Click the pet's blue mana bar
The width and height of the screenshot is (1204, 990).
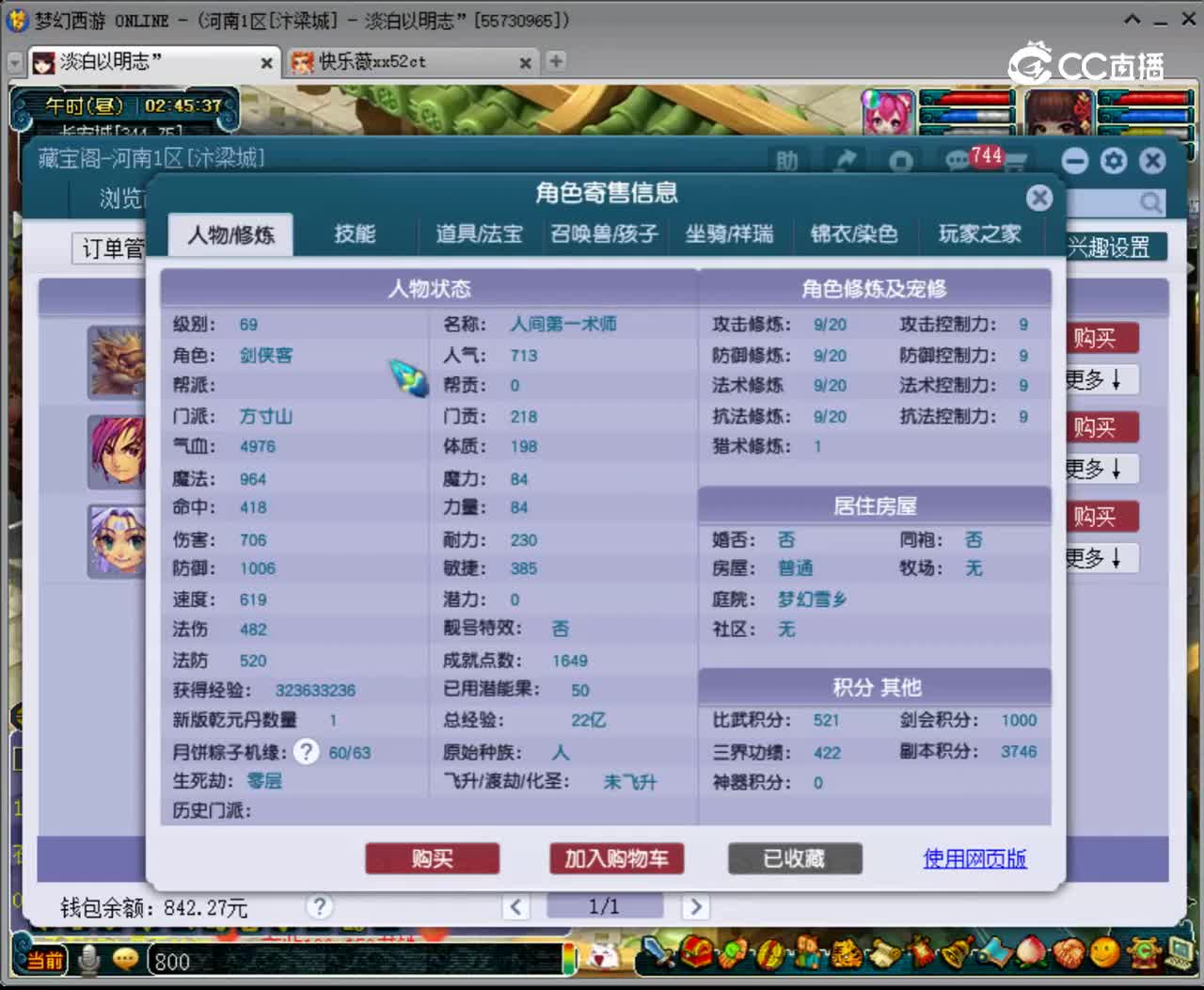[967, 116]
